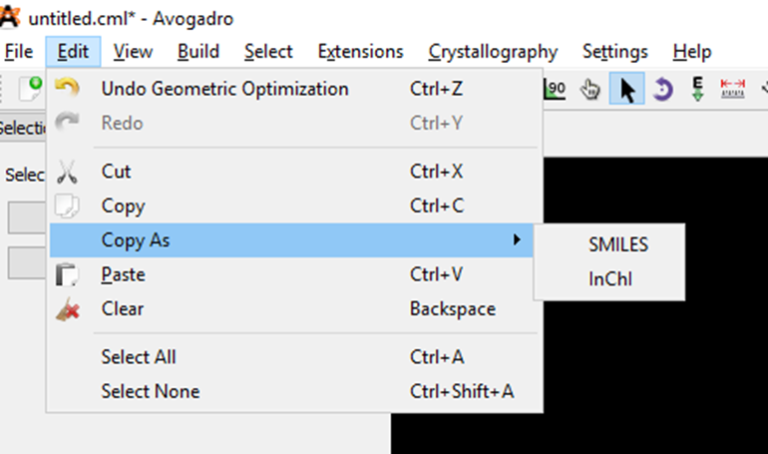768x454 pixels.
Task: Click the New document icon in toolbar
Action: 30,89
